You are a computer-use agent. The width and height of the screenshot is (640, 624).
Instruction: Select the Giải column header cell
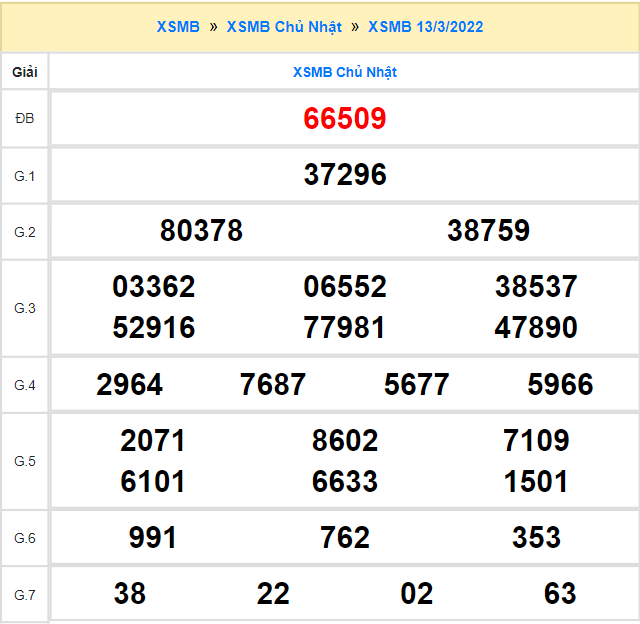25,72
